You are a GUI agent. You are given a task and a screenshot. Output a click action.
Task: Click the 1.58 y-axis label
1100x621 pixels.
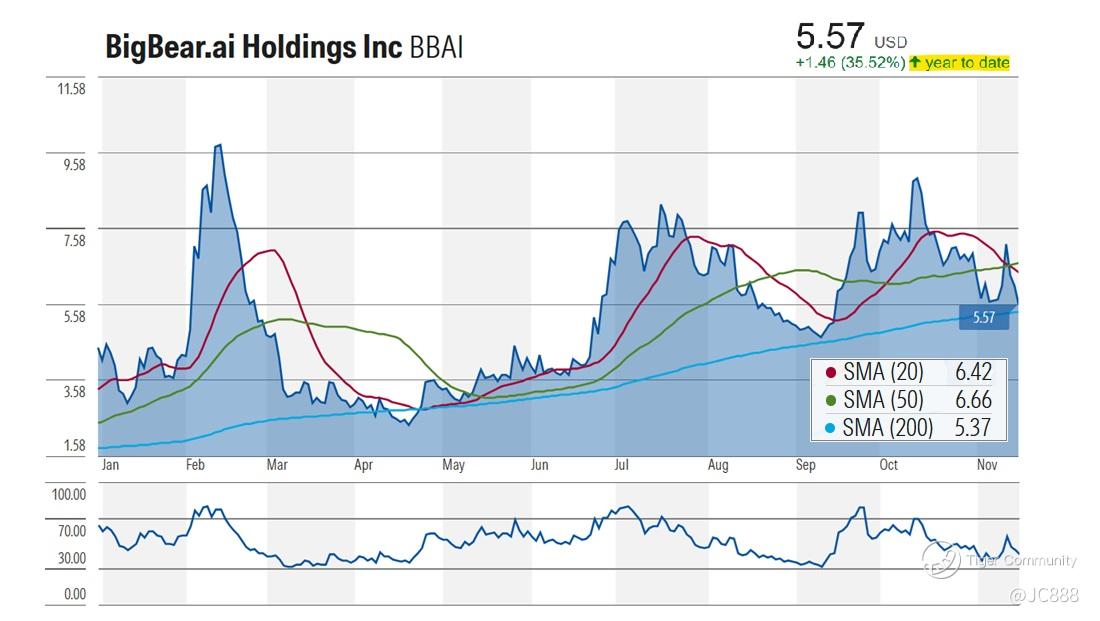coord(74,446)
